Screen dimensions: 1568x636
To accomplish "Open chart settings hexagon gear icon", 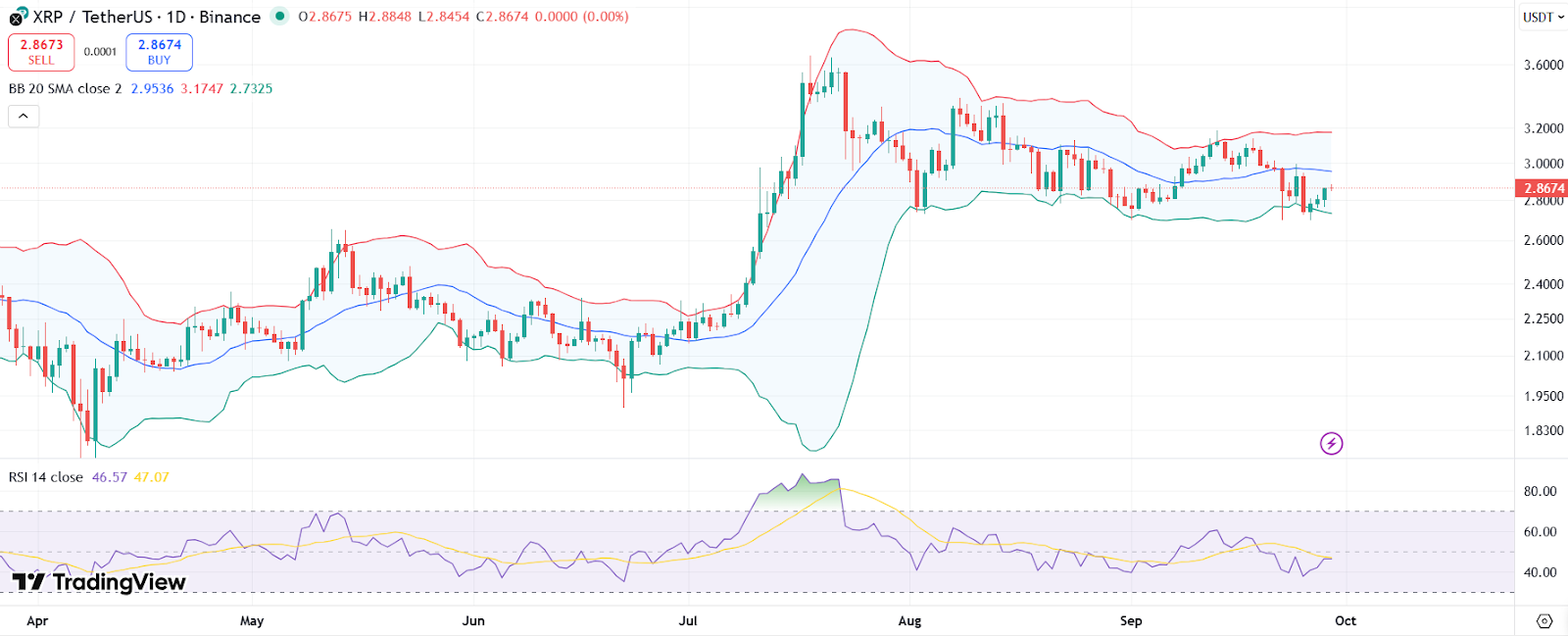I will (x=1544, y=621).
